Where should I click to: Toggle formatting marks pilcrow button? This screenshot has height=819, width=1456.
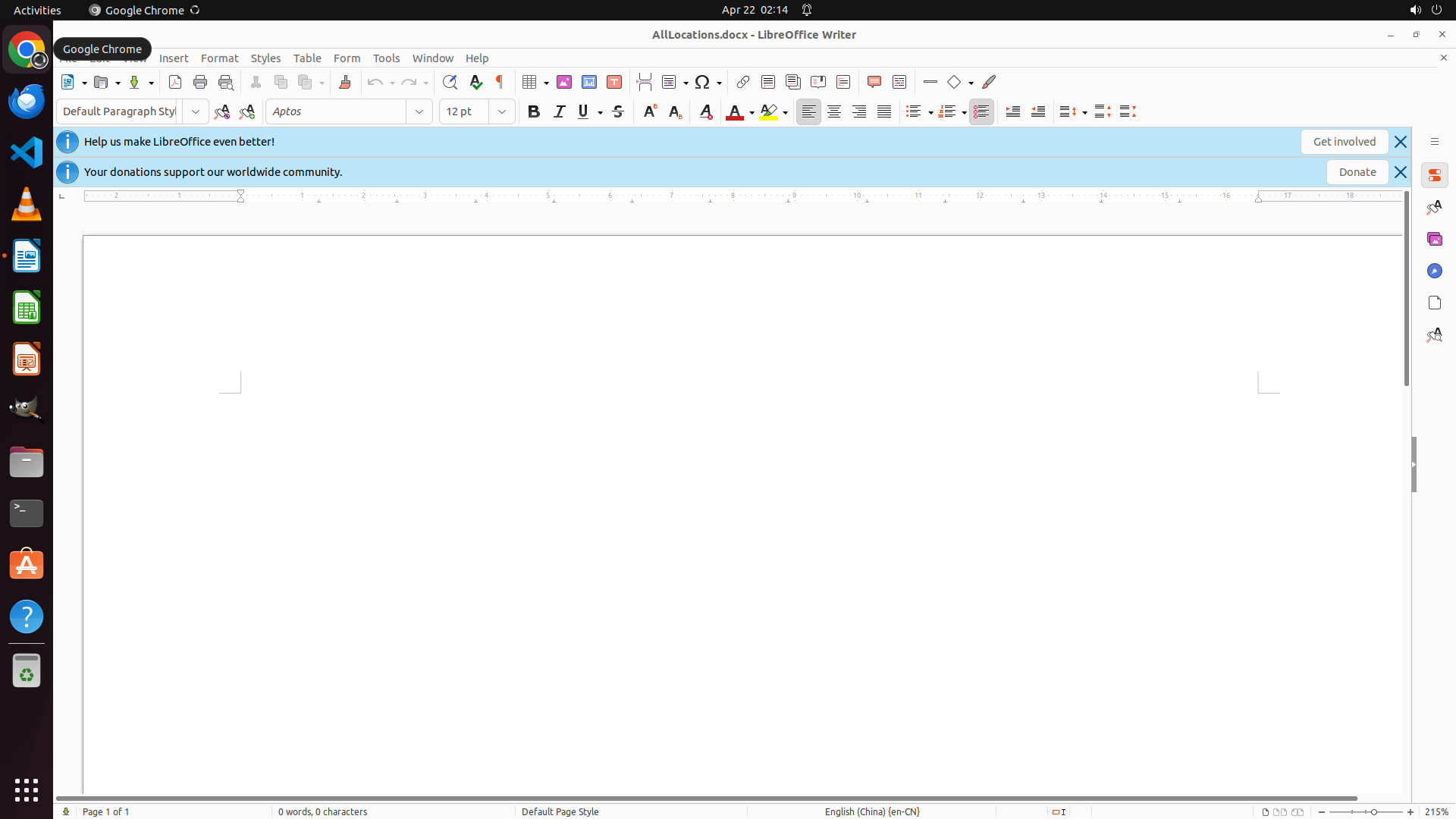[500, 82]
